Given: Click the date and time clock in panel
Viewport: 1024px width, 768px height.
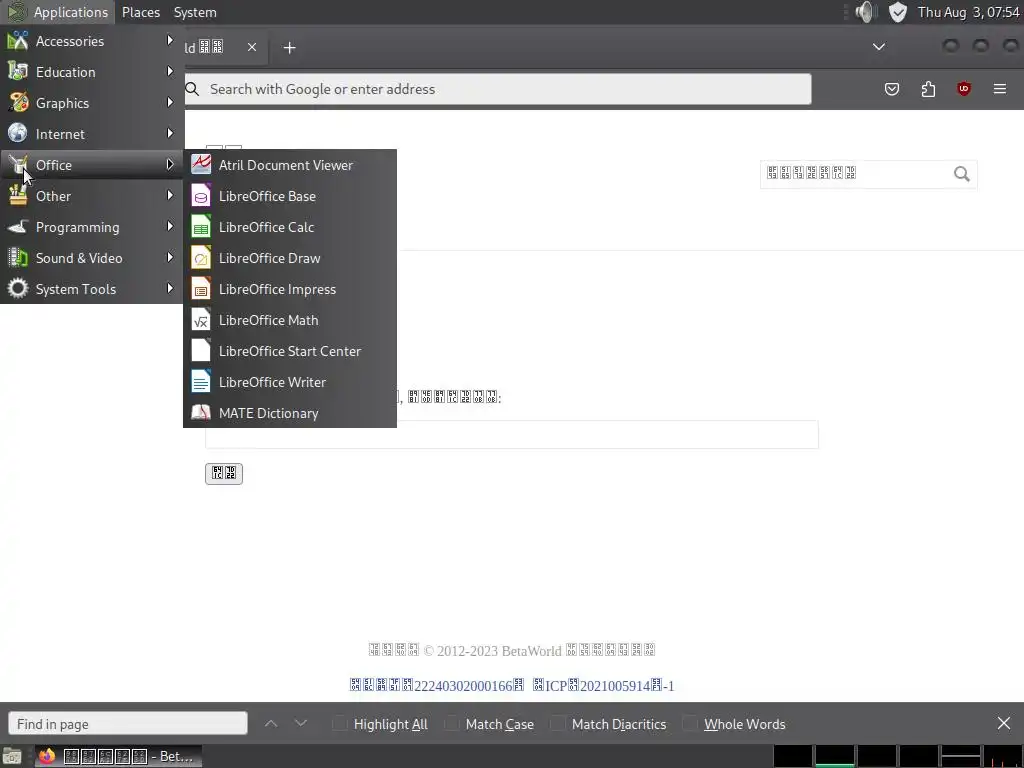Looking at the screenshot, I should pyautogui.click(x=968, y=12).
